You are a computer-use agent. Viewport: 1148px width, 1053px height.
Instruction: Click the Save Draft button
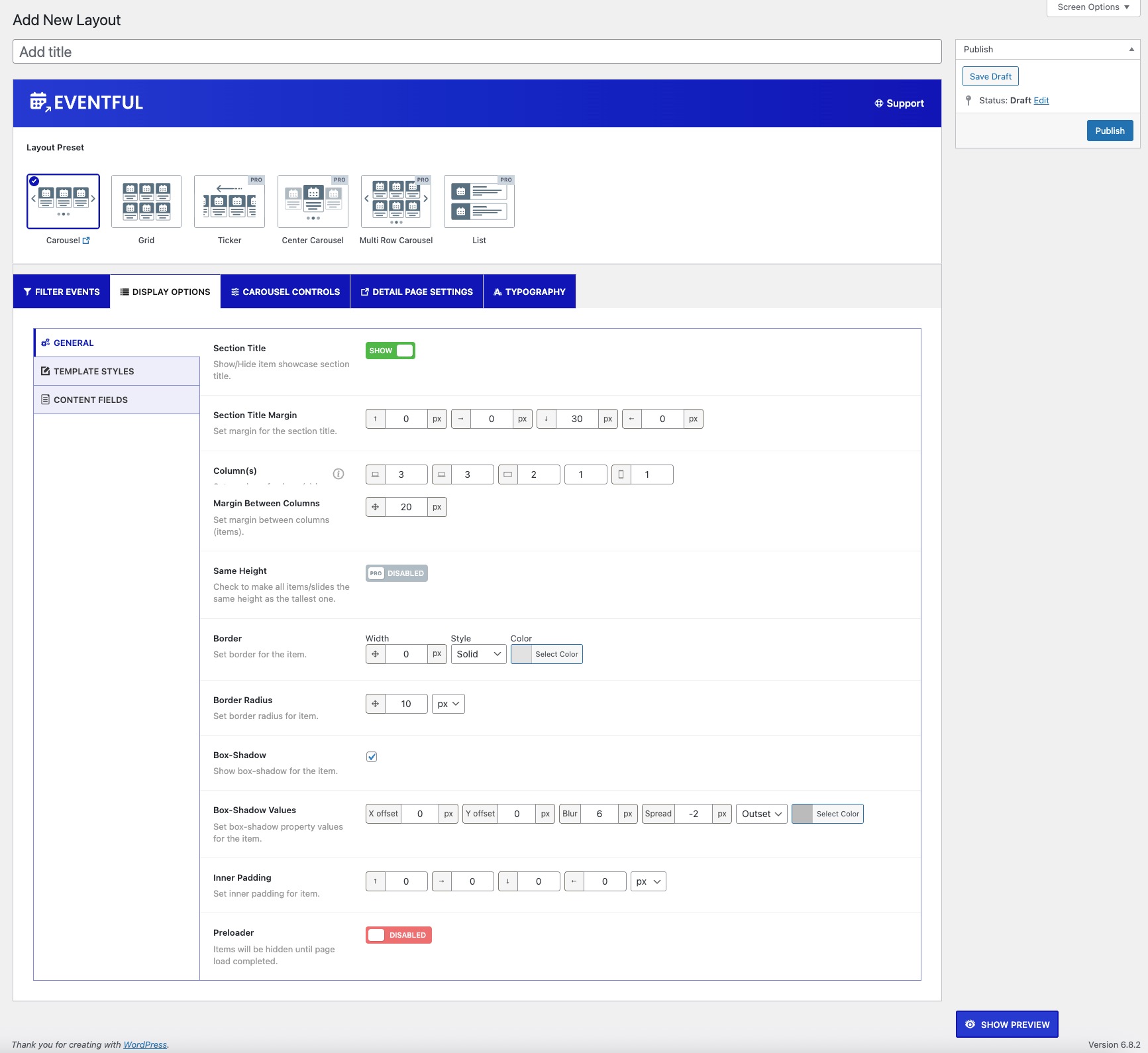pyautogui.click(x=990, y=76)
